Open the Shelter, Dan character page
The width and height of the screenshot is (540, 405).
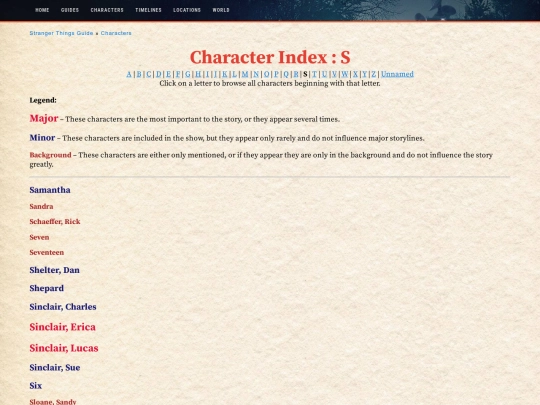tap(54, 270)
